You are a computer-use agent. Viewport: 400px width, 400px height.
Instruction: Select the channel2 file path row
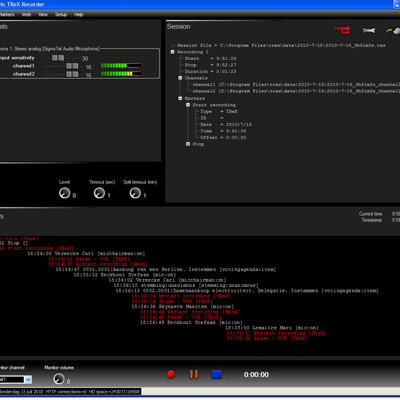pyautogui.click(x=296, y=91)
